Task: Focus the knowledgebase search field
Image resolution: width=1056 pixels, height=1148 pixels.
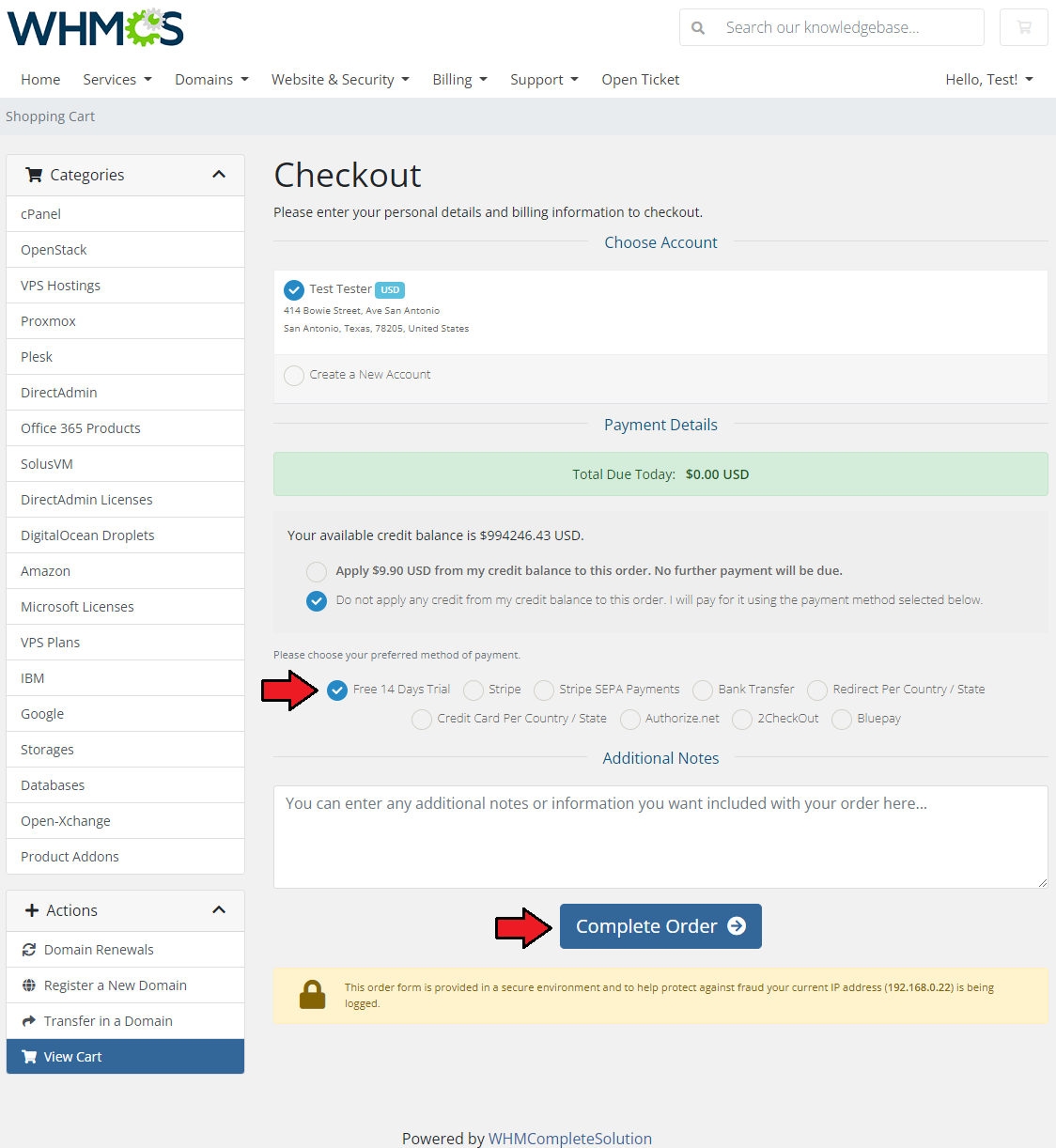Action: pos(849,27)
